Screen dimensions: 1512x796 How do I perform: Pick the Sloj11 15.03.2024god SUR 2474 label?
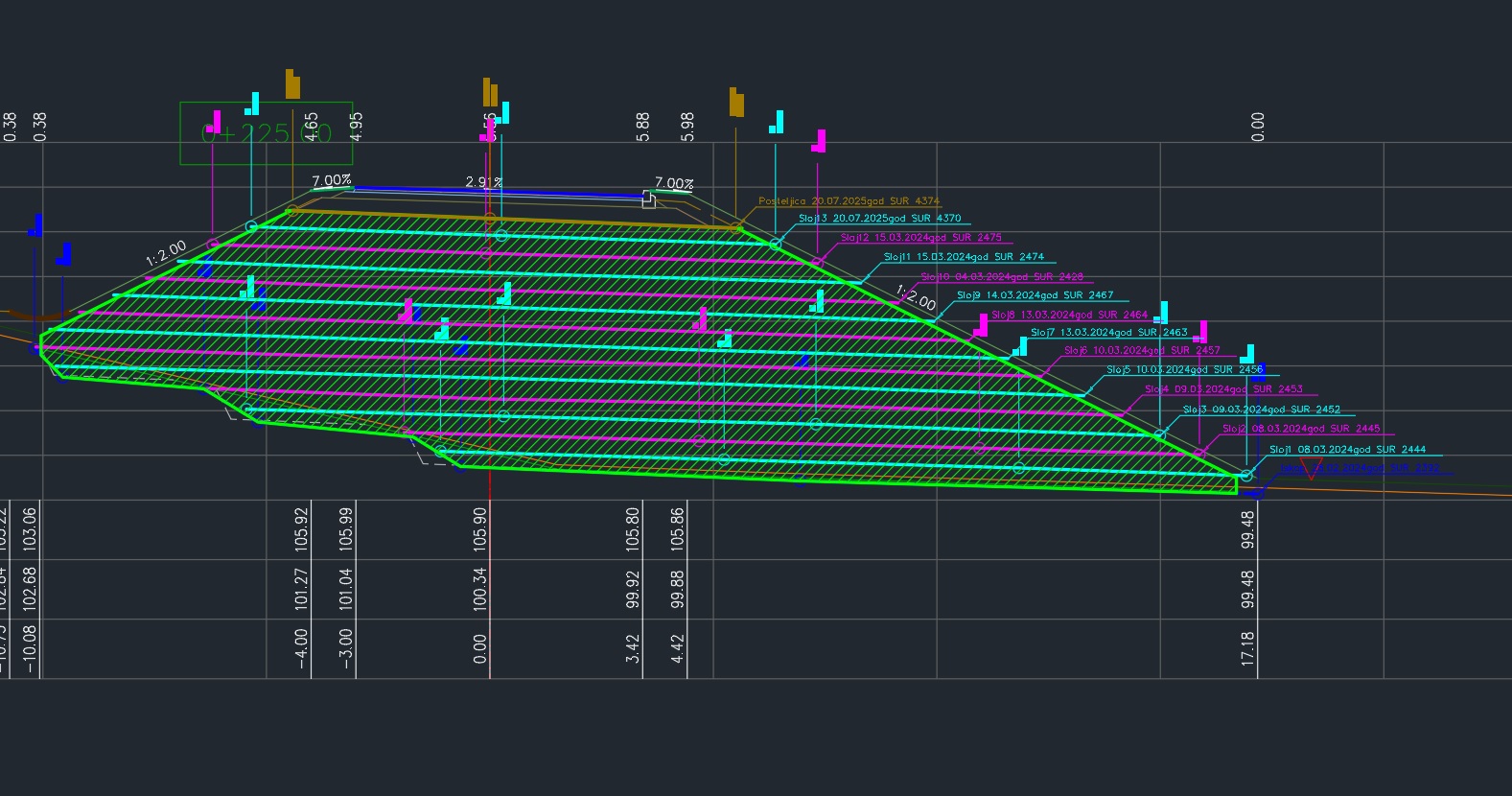click(x=964, y=257)
